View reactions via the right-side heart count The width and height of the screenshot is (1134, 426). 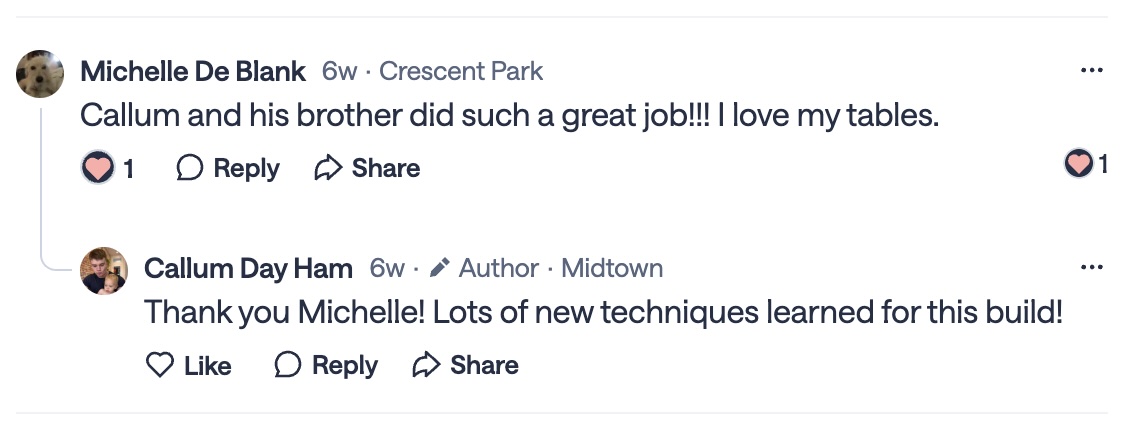tap(1086, 164)
